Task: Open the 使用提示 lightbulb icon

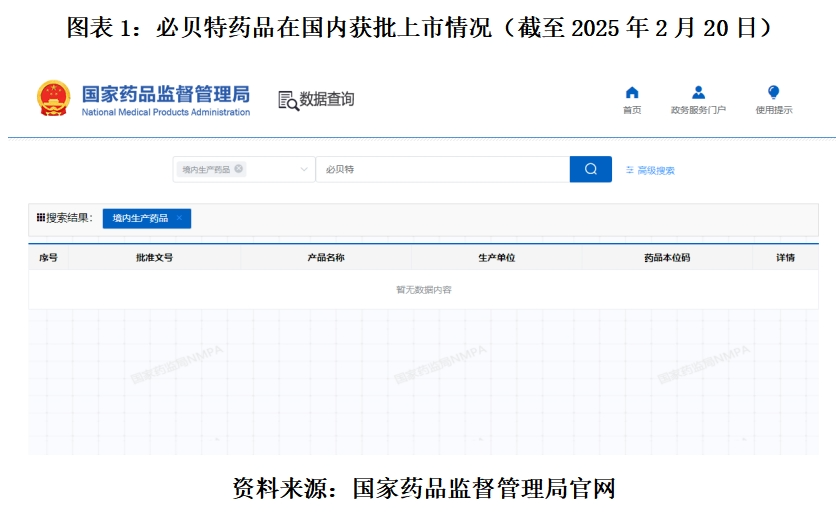Action: pyautogui.click(x=774, y=92)
